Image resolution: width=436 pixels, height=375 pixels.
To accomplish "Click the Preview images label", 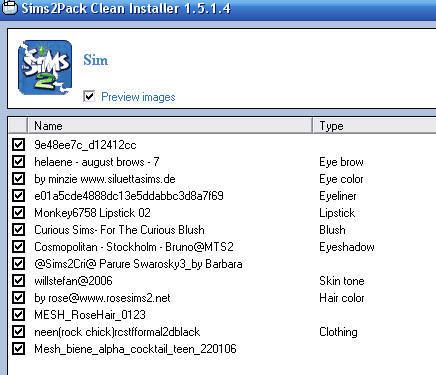I will click(x=138, y=97).
